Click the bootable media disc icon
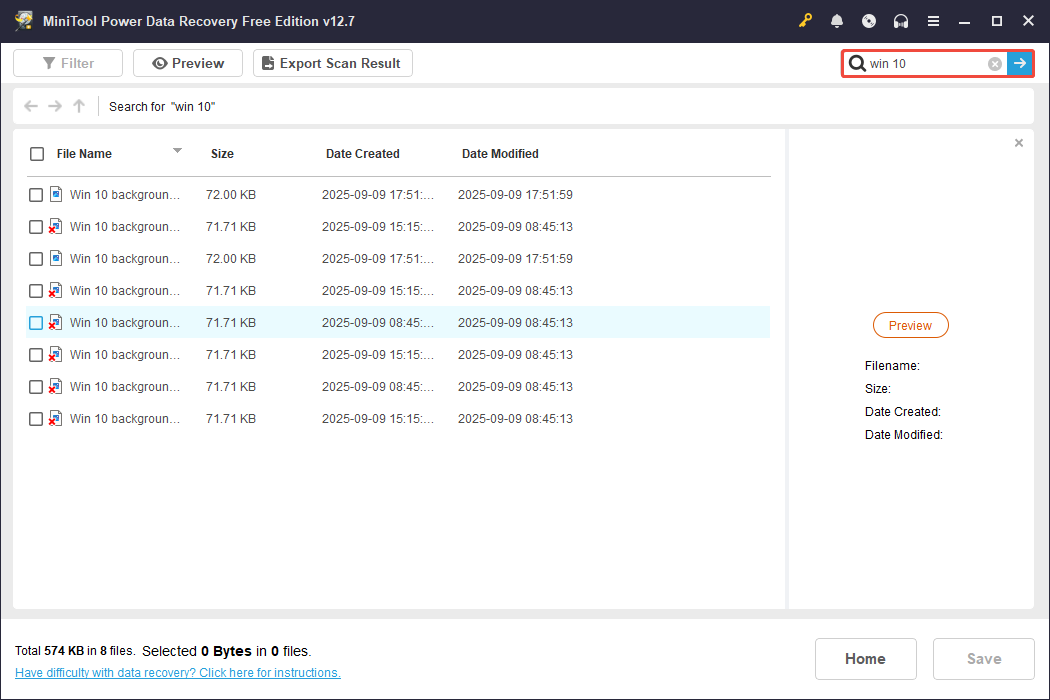The image size is (1050, 700). 868,20
